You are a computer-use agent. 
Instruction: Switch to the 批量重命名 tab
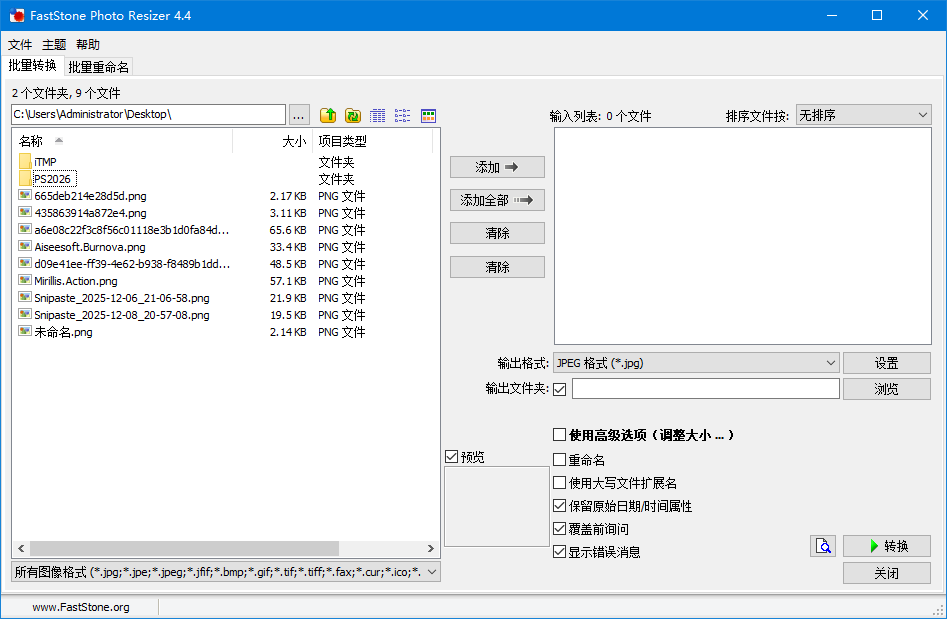(x=99, y=67)
